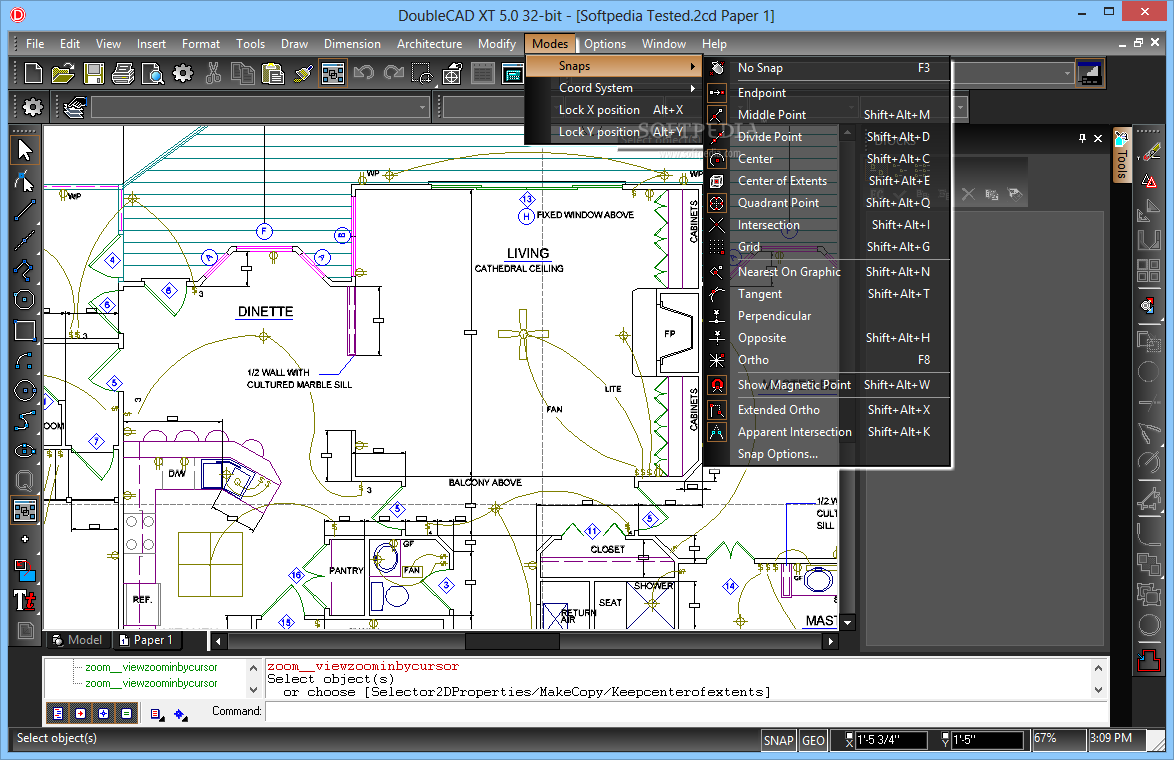
Task: Open the vertical Tools side tab
Action: (x=1122, y=157)
